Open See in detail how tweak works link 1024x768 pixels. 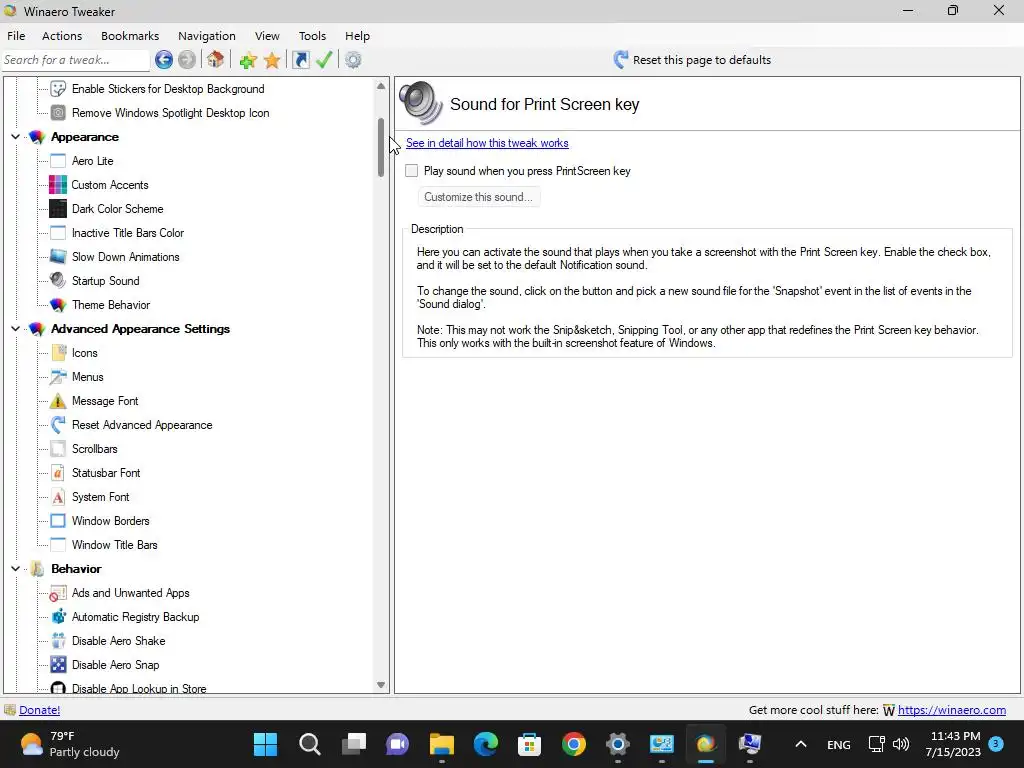click(487, 143)
